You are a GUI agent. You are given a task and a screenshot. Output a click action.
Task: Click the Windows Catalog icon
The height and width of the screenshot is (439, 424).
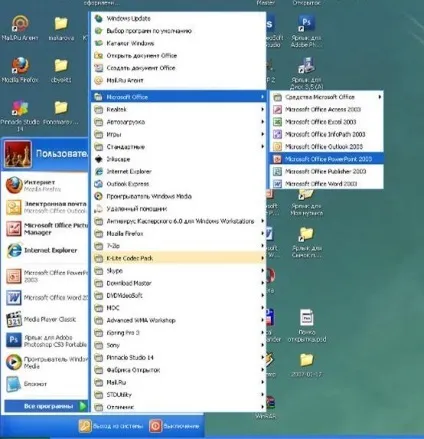(x=98, y=43)
